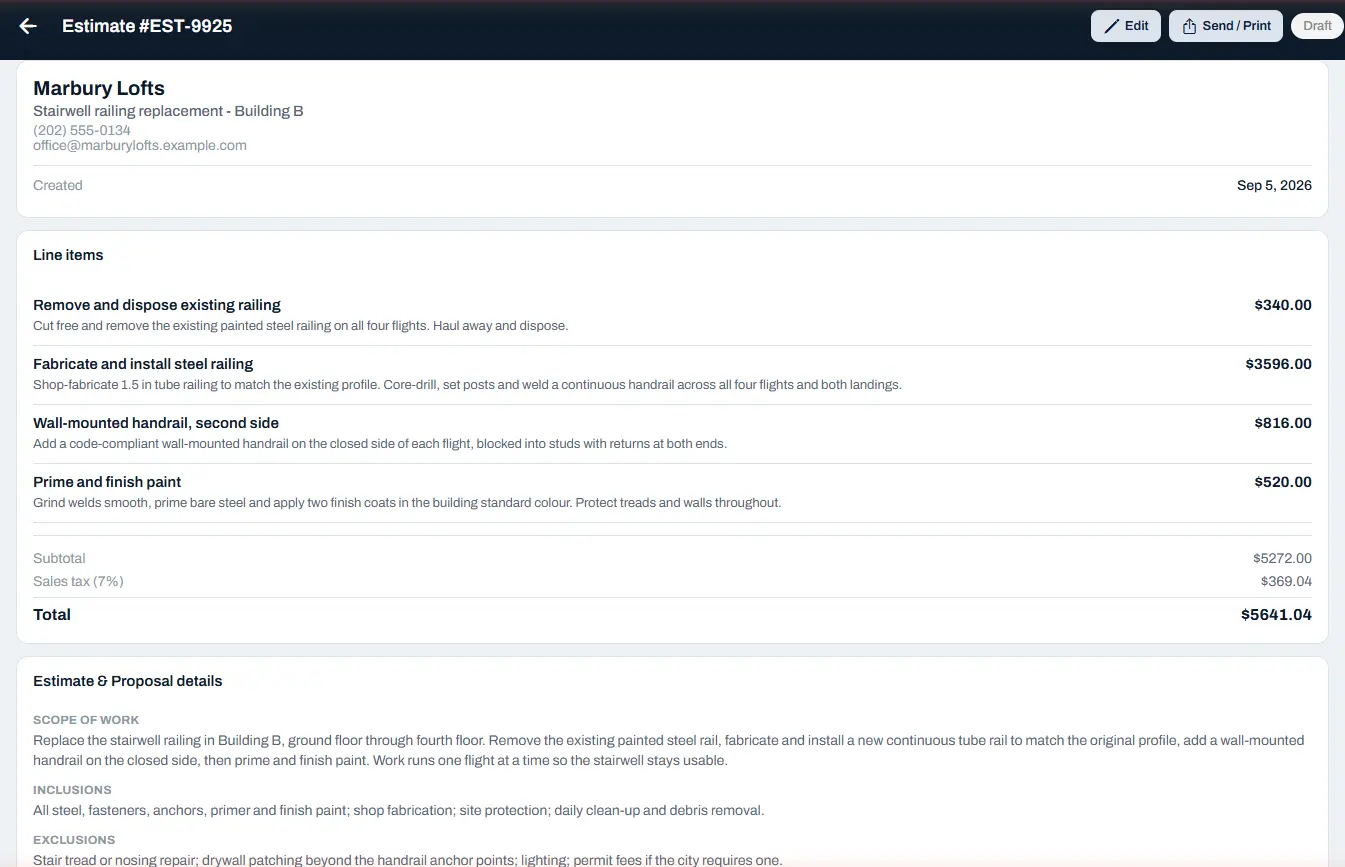Open Send / Print options

point(1226,26)
